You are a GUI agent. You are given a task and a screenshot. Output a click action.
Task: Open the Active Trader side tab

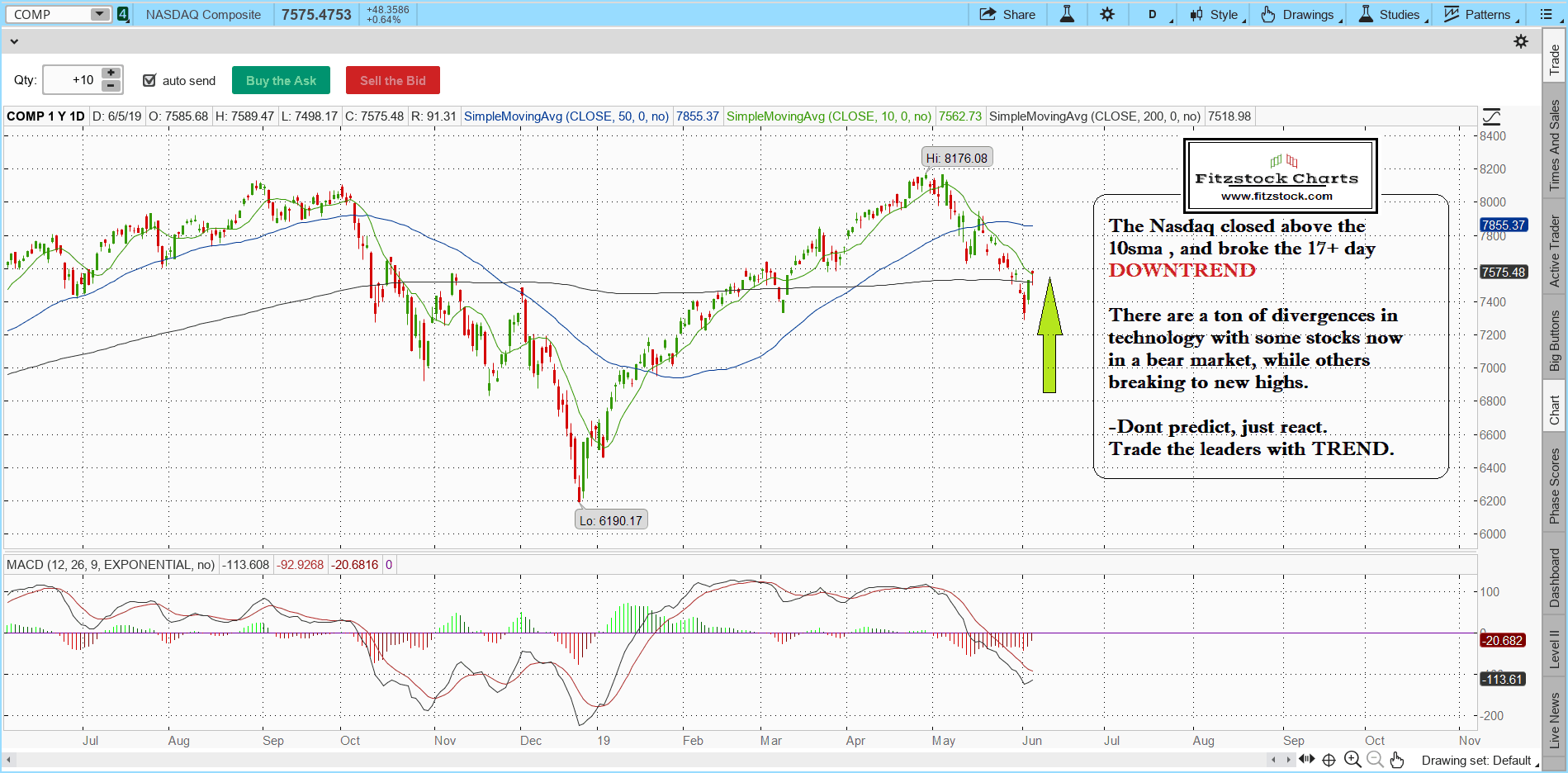1555,251
